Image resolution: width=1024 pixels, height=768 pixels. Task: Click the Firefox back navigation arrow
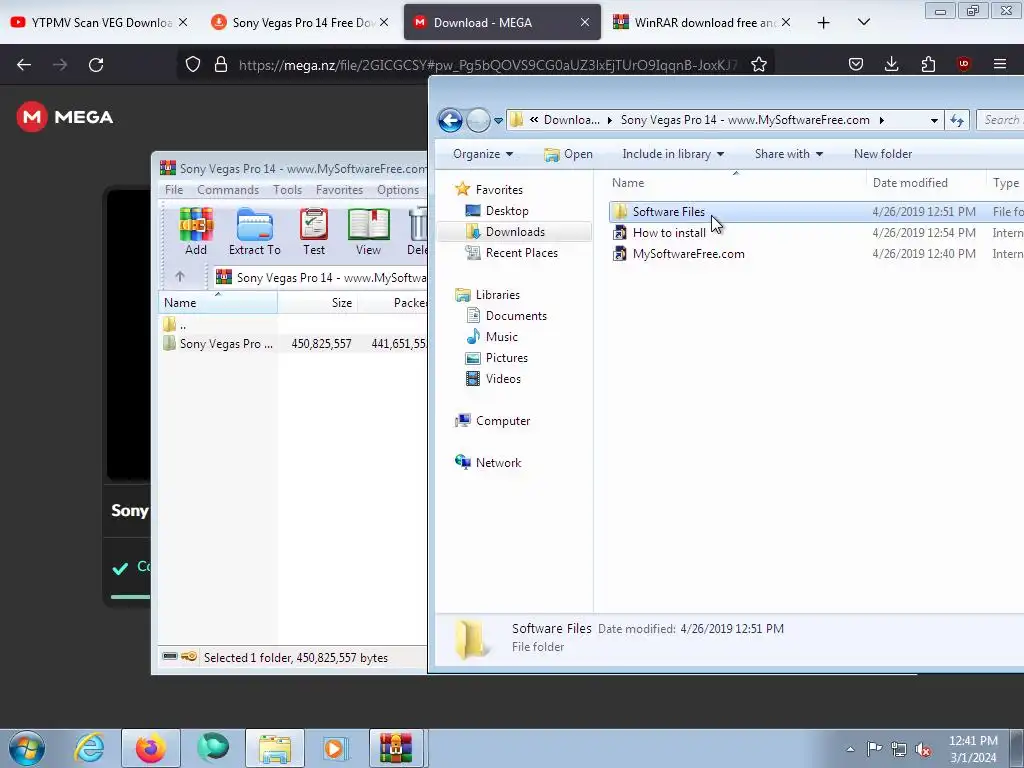[x=24, y=65]
